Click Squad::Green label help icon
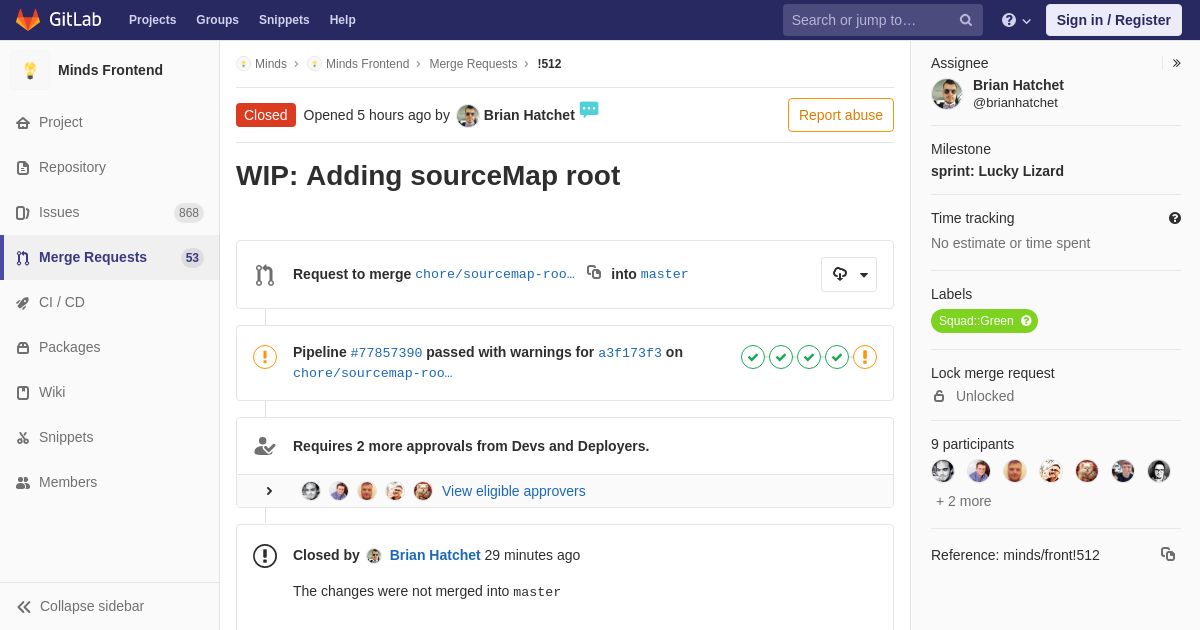Viewport: 1200px width, 630px height. pyautogui.click(x=1026, y=321)
